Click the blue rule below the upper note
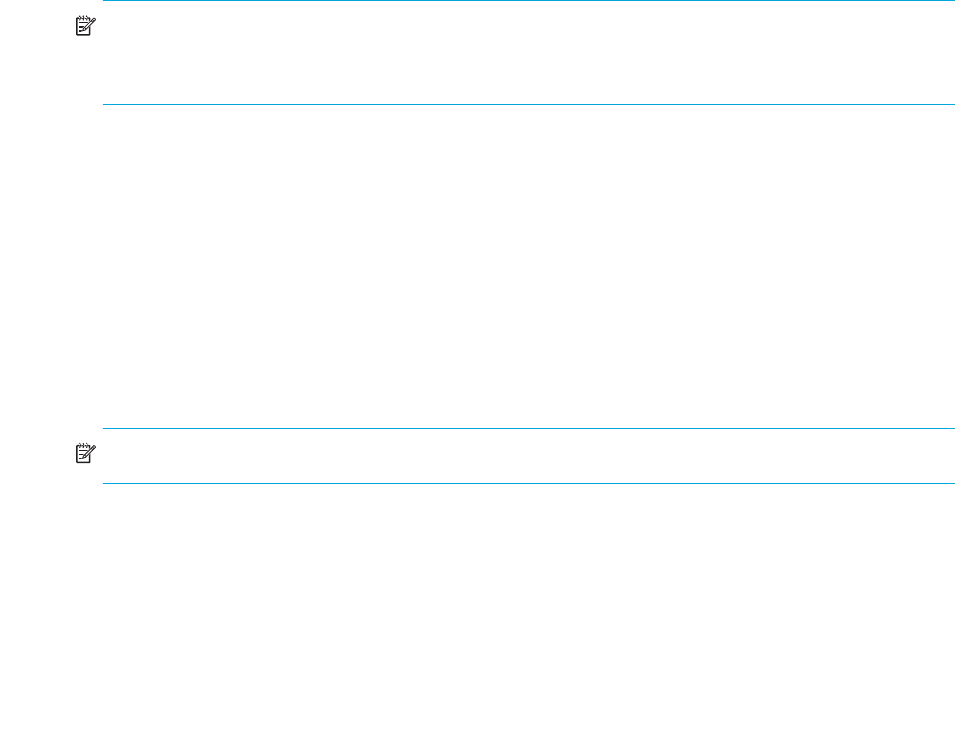The width and height of the screenshot is (955, 753). click(529, 104)
